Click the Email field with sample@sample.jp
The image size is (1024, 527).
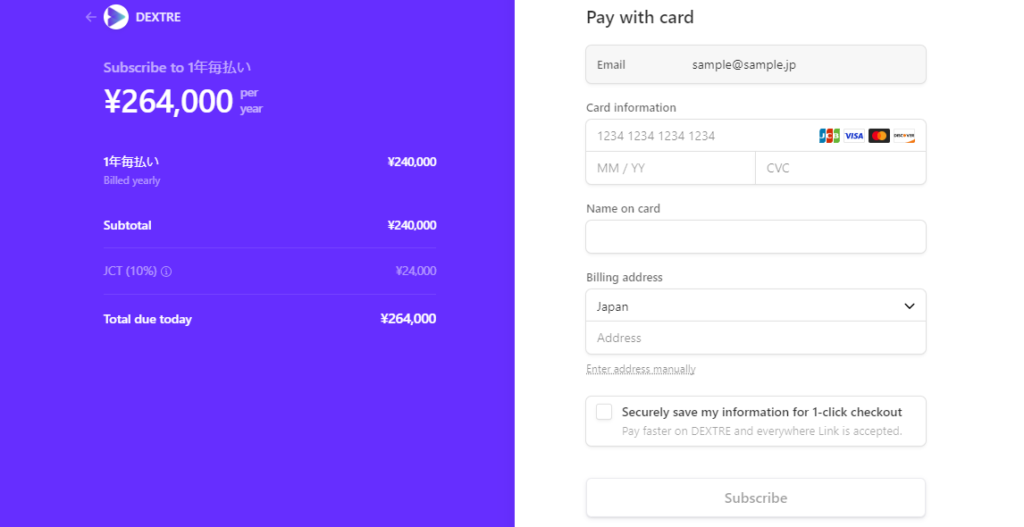[755, 65]
